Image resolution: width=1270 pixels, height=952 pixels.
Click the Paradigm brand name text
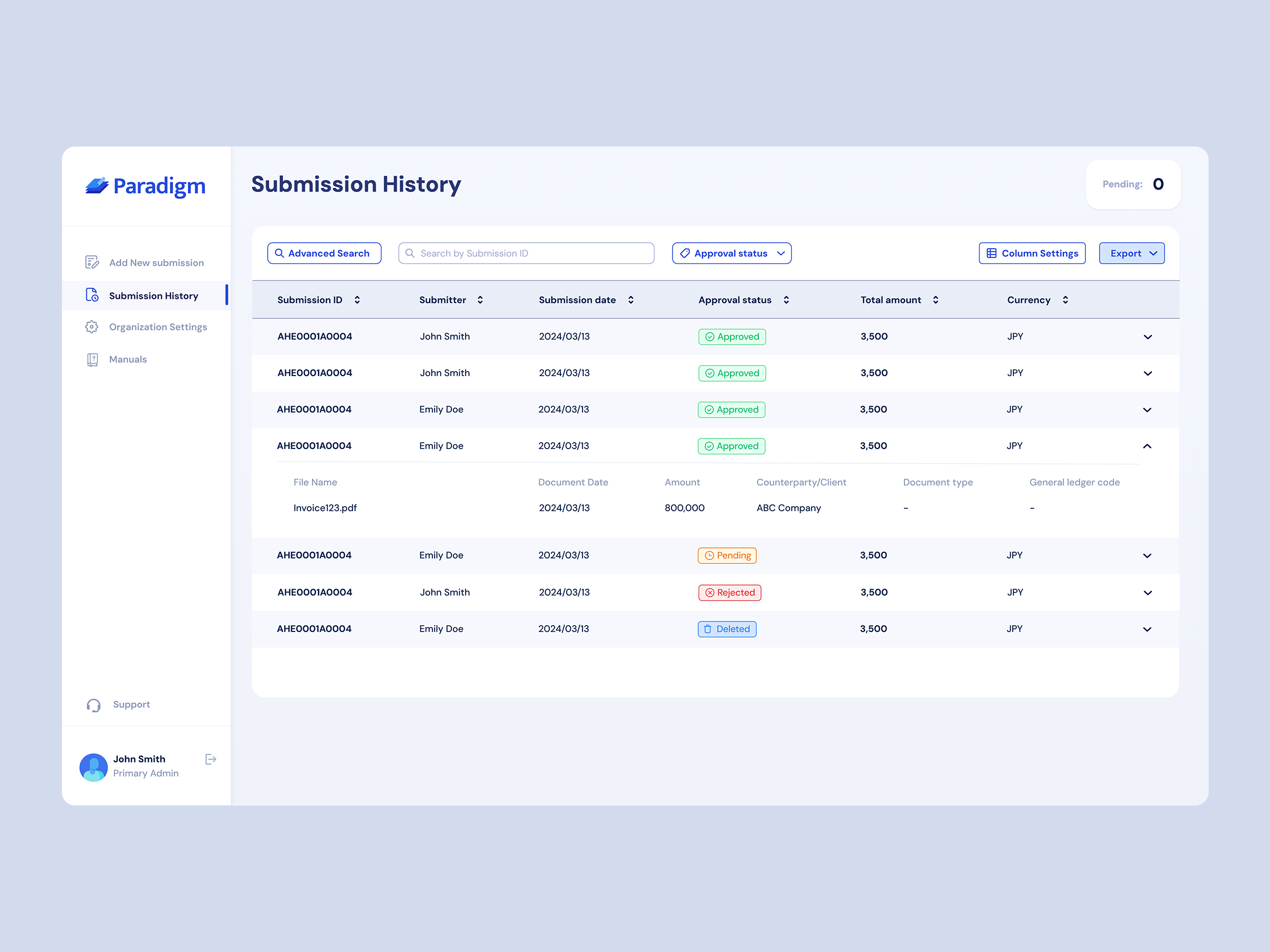(x=159, y=187)
